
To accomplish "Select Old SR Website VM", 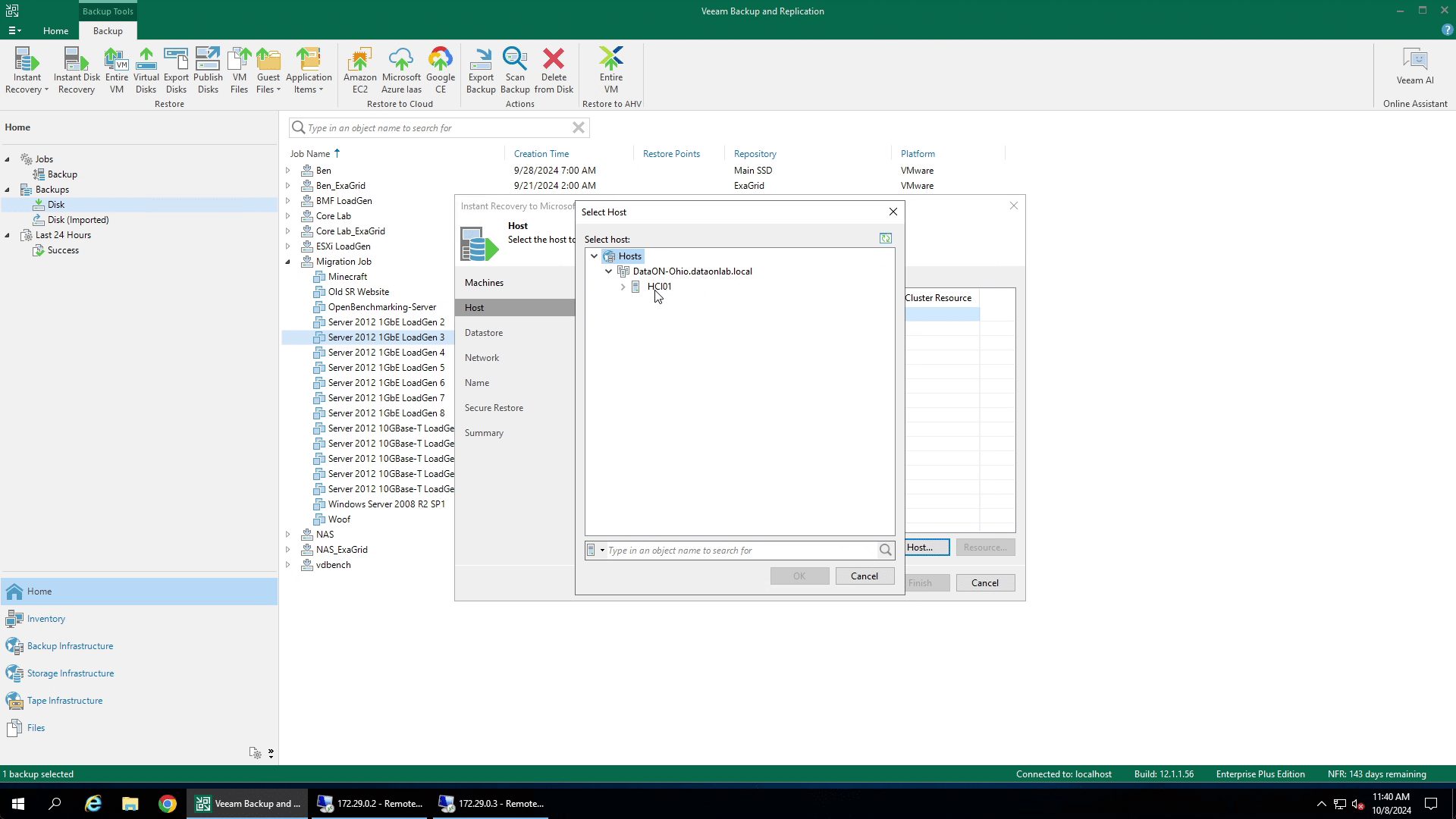I will [x=358, y=292].
